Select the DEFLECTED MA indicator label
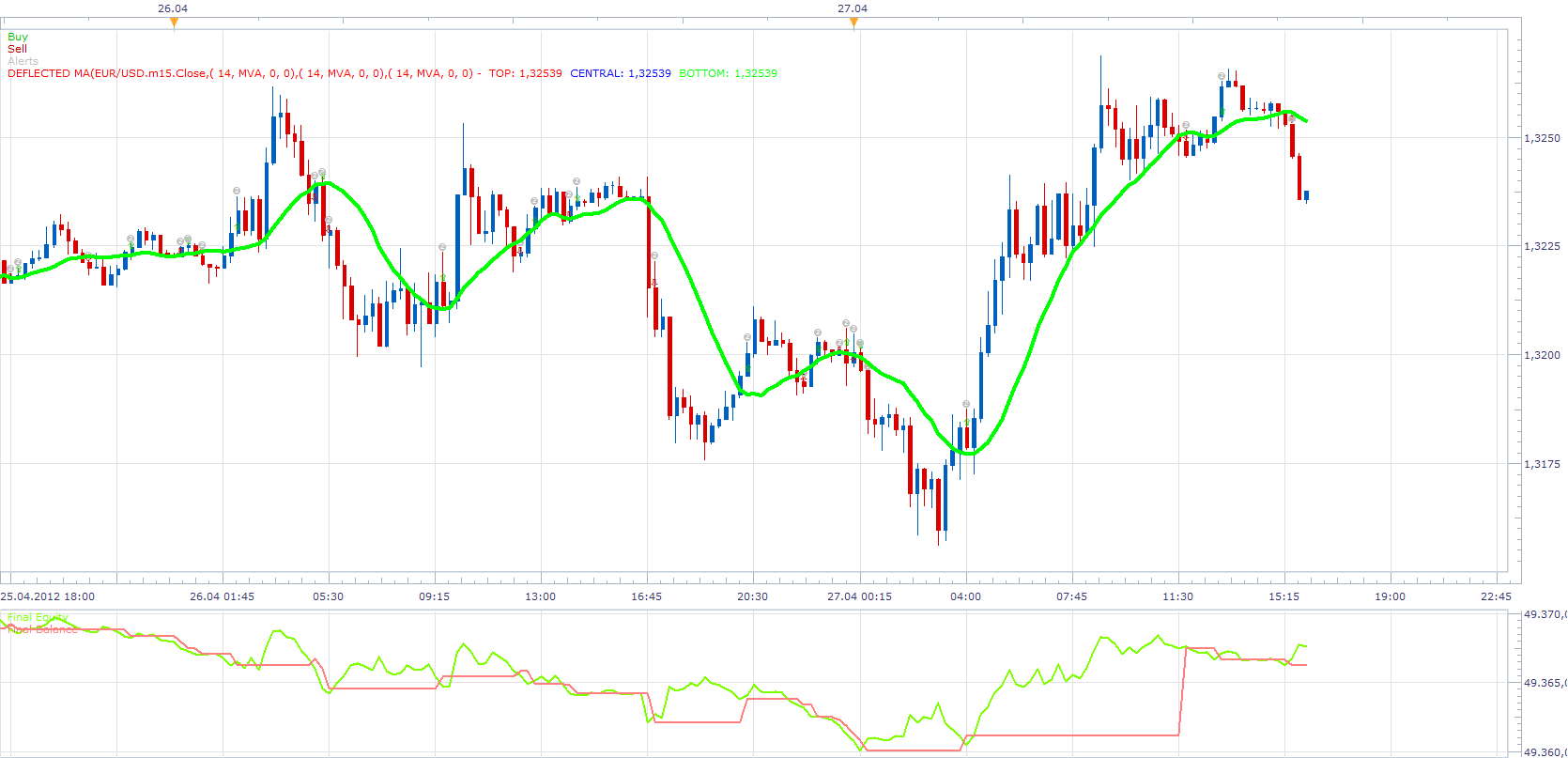 (x=244, y=73)
